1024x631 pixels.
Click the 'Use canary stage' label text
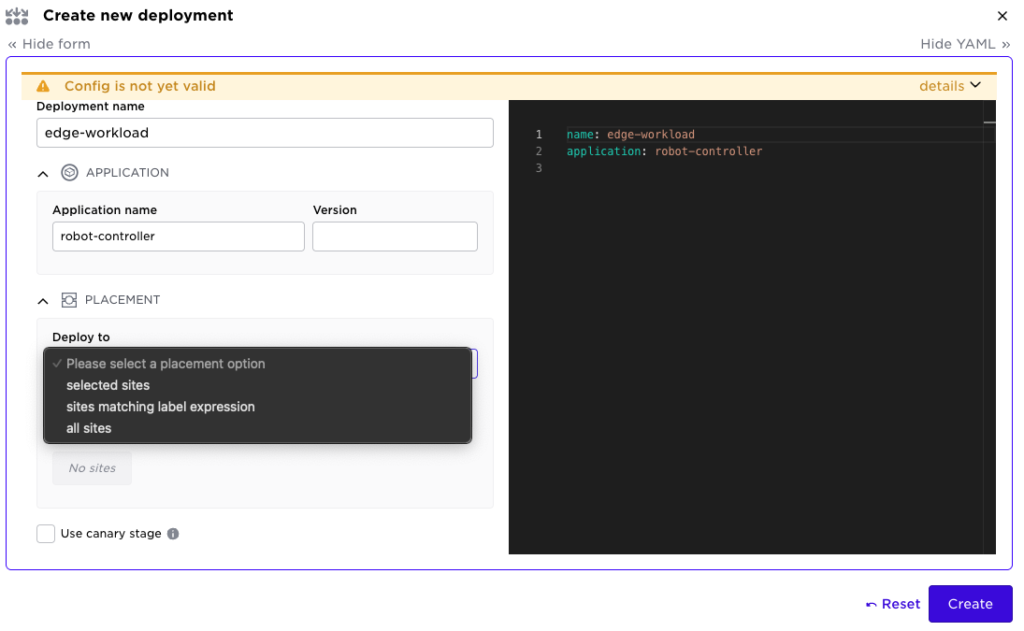[x=111, y=534]
